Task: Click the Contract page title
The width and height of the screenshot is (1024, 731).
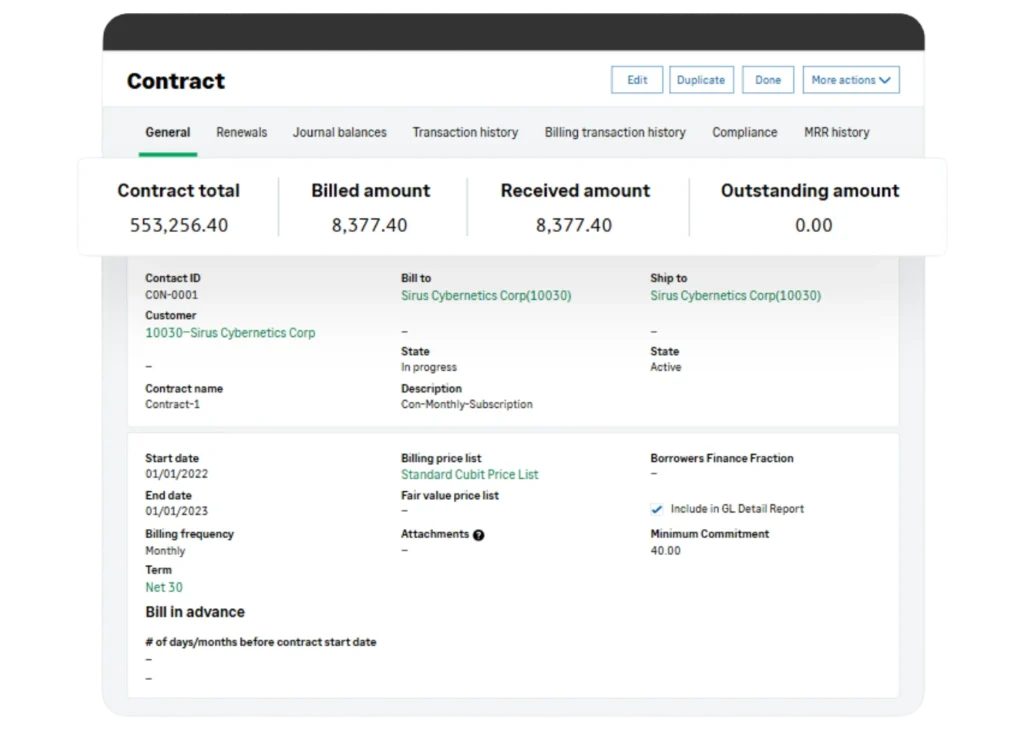Action: pyautogui.click(x=176, y=81)
